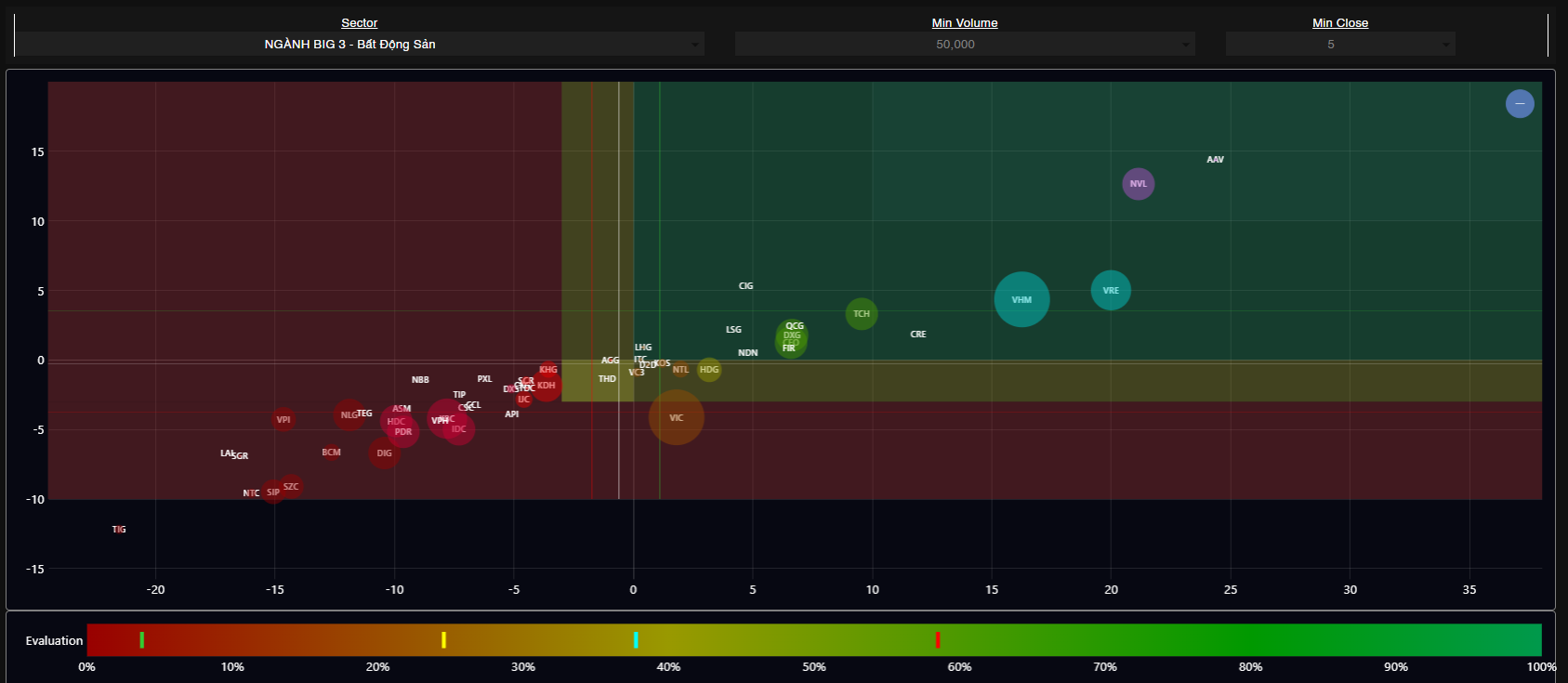Click the PXL data point label
This screenshot has width=1568, height=683.
pyautogui.click(x=484, y=379)
